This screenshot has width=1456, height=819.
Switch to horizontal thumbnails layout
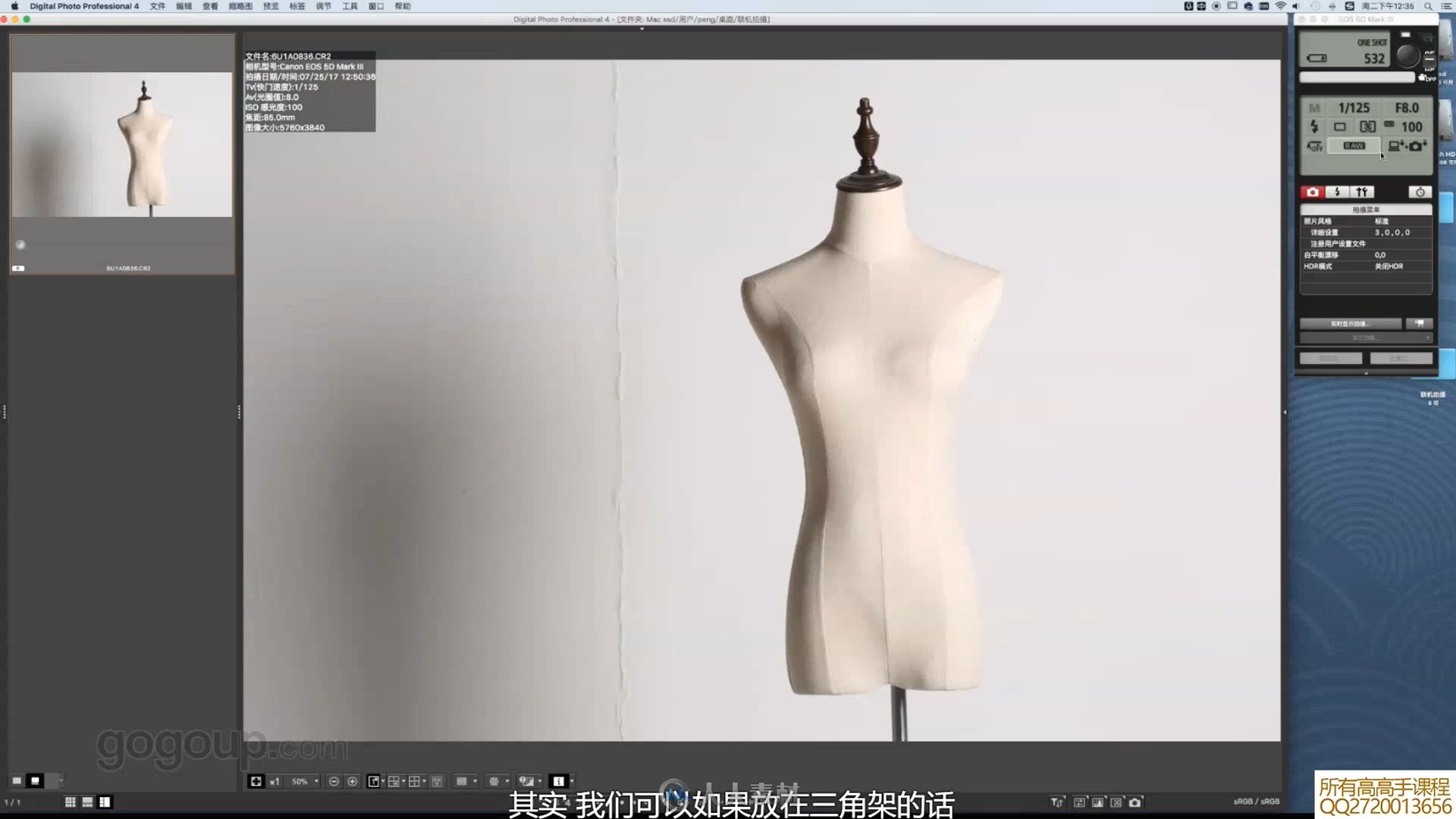point(87,802)
